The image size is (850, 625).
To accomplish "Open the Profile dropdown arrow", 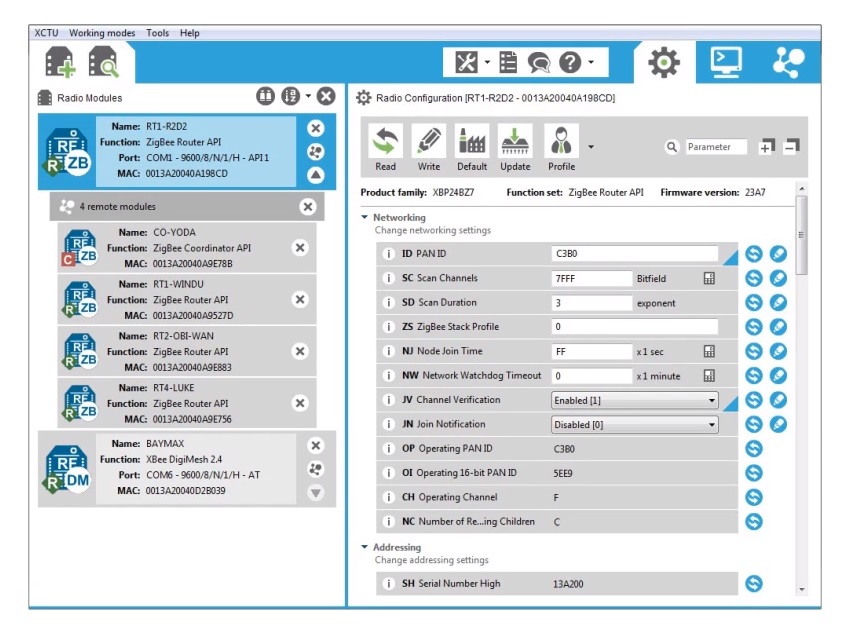I will tap(591, 147).
